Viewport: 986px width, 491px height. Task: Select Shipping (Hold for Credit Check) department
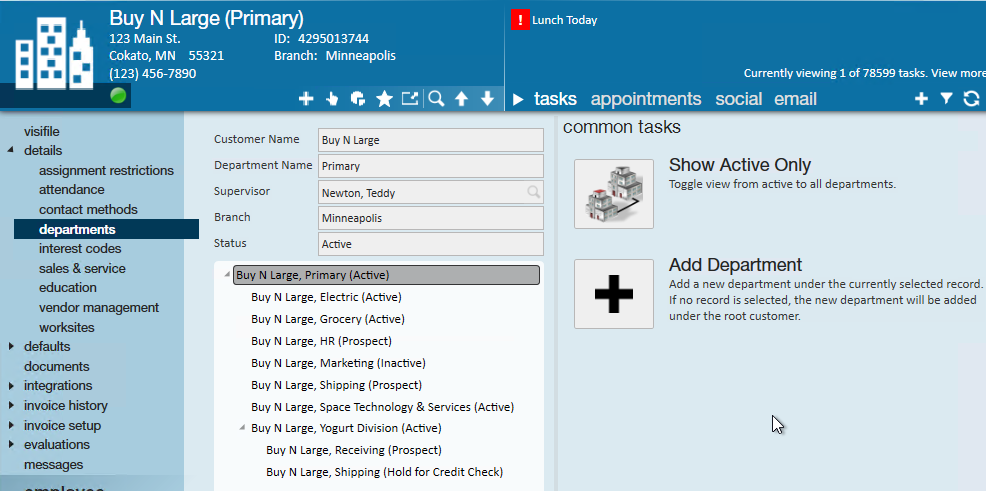tap(385, 472)
